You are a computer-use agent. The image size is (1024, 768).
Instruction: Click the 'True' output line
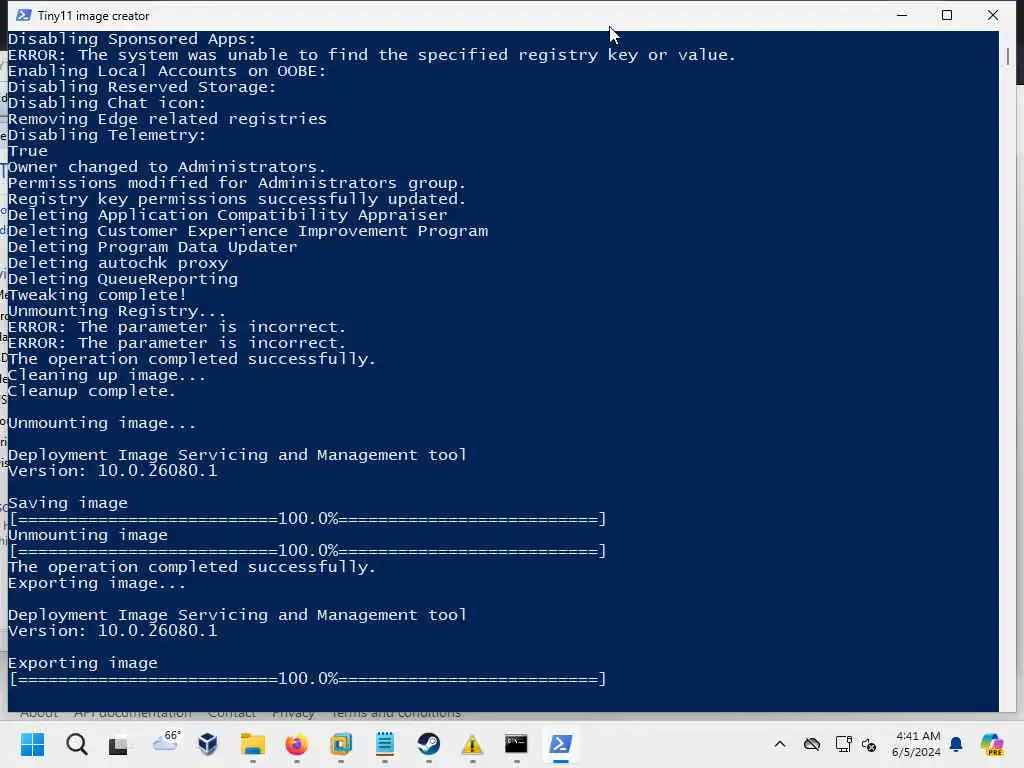click(x=27, y=151)
